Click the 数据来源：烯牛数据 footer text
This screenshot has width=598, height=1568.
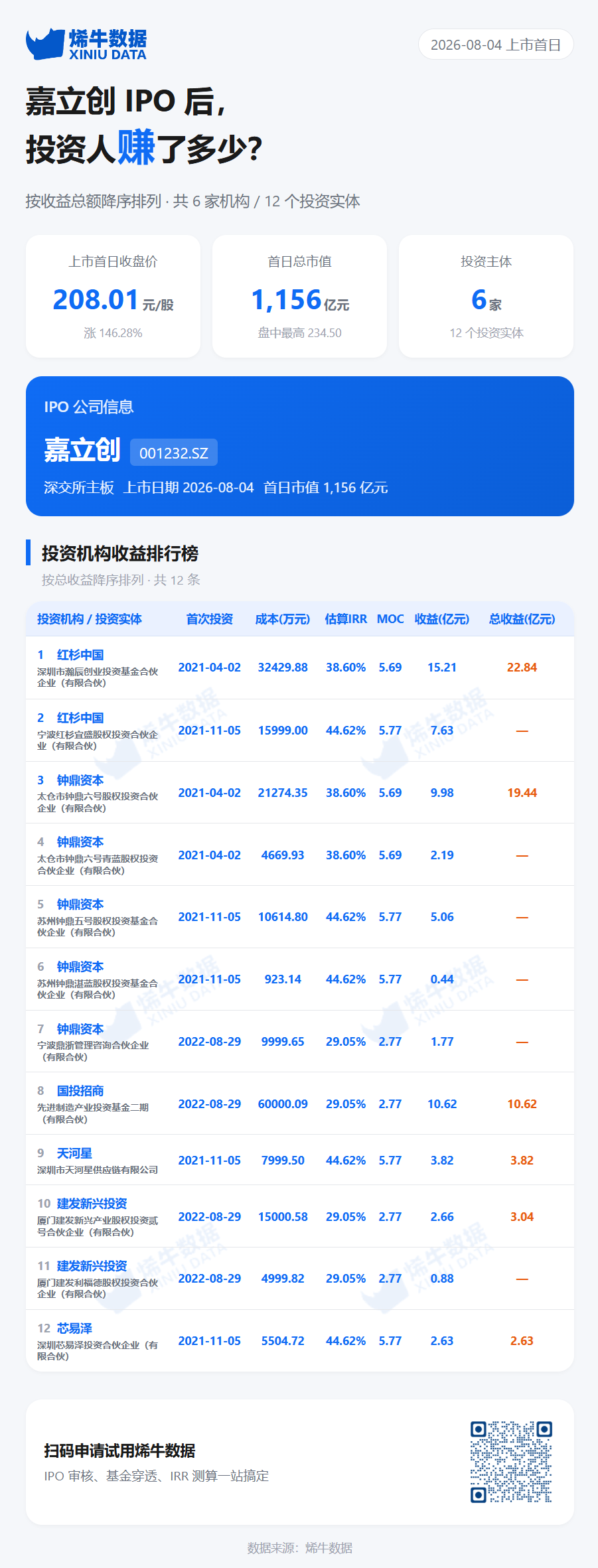click(x=300, y=1548)
